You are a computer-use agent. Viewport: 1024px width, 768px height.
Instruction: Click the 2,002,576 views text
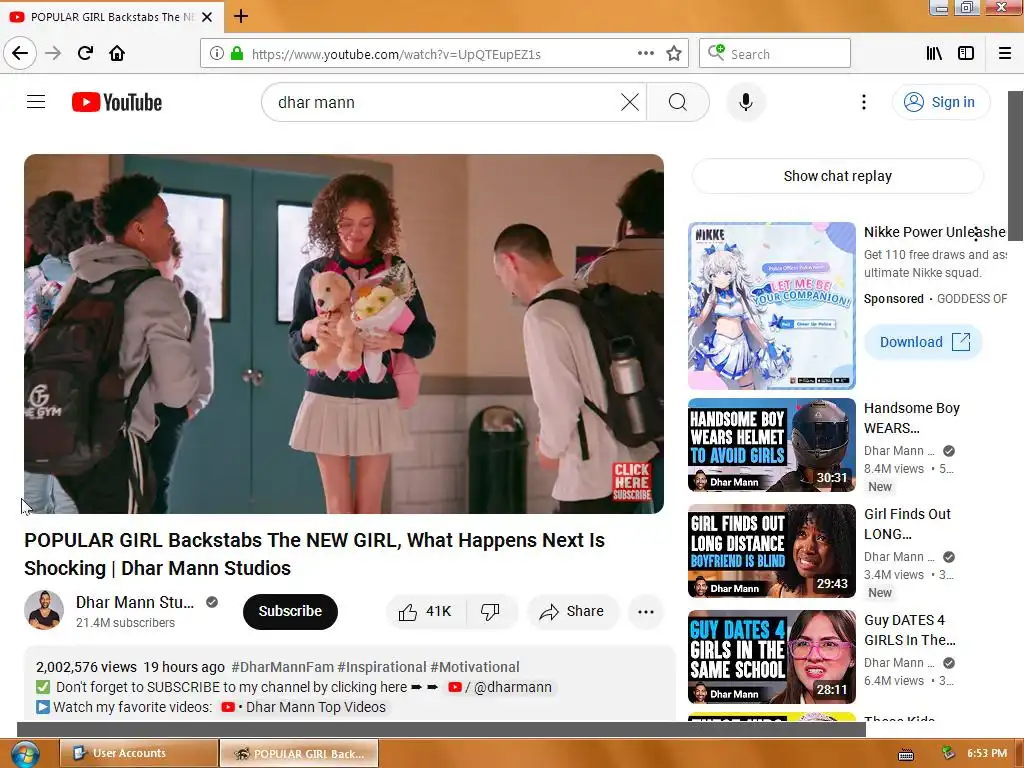[x=86, y=667]
